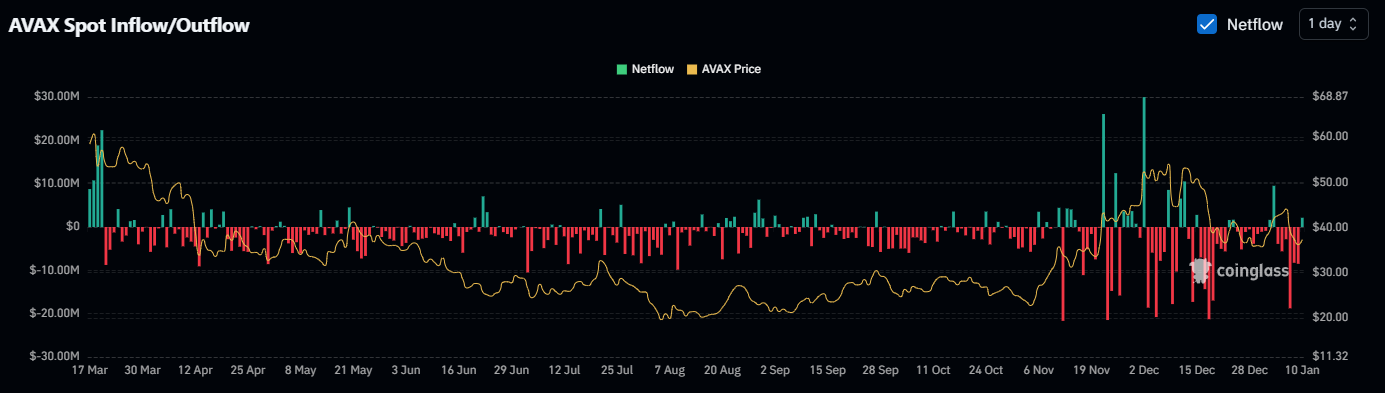Click the 7 Aug date label
The height and width of the screenshot is (393, 1385).
[669, 370]
